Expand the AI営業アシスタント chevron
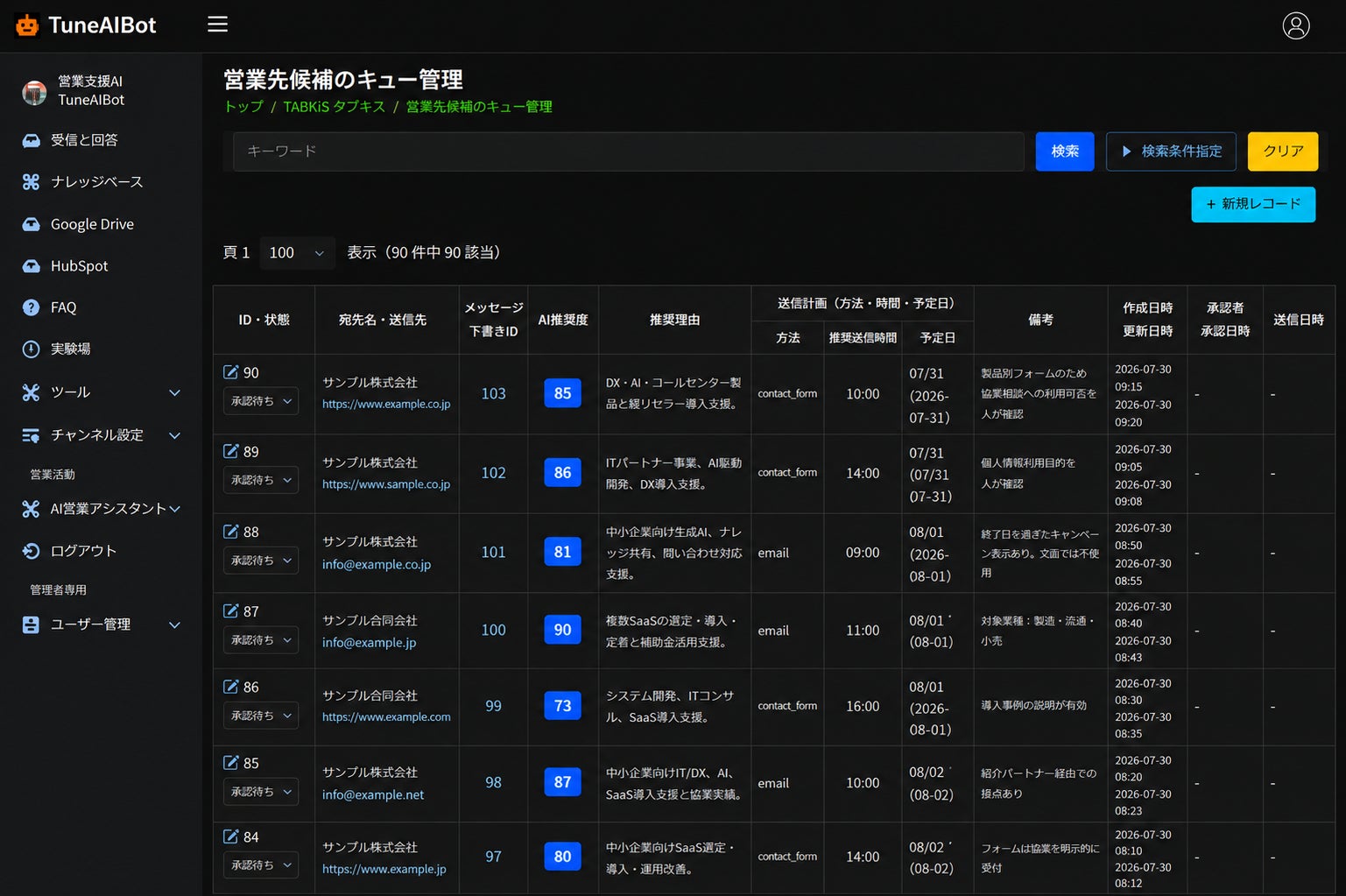The height and width of the screenshot is (896, 1346). click(x=175, y=509)
